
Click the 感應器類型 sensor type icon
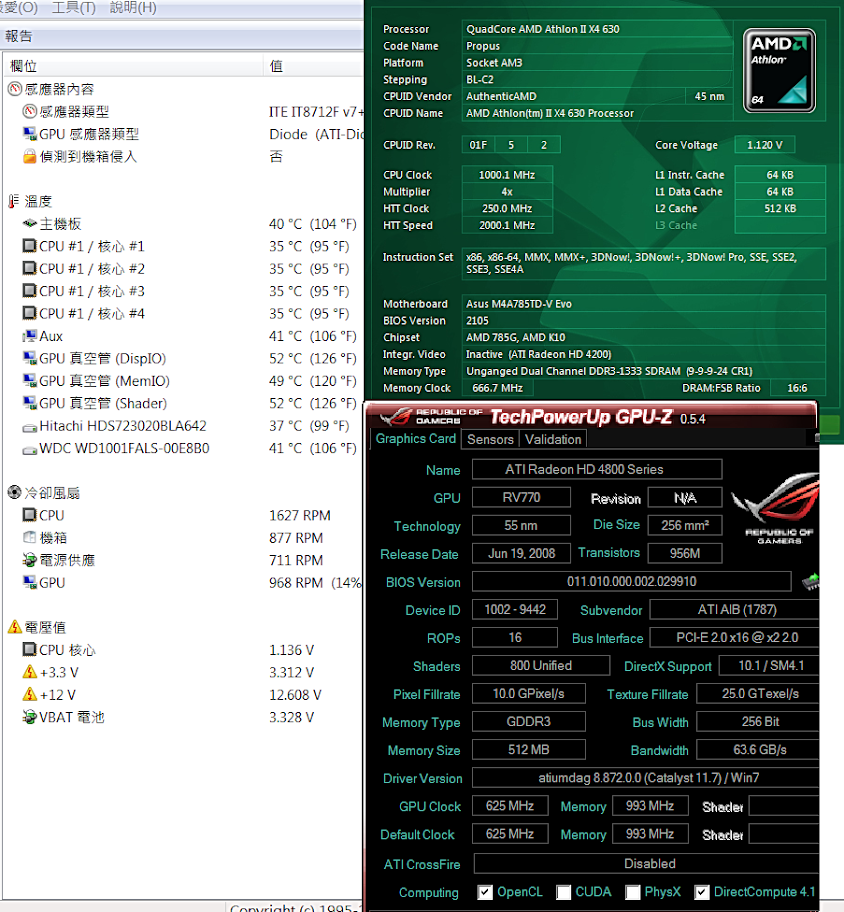click(29, 111)
